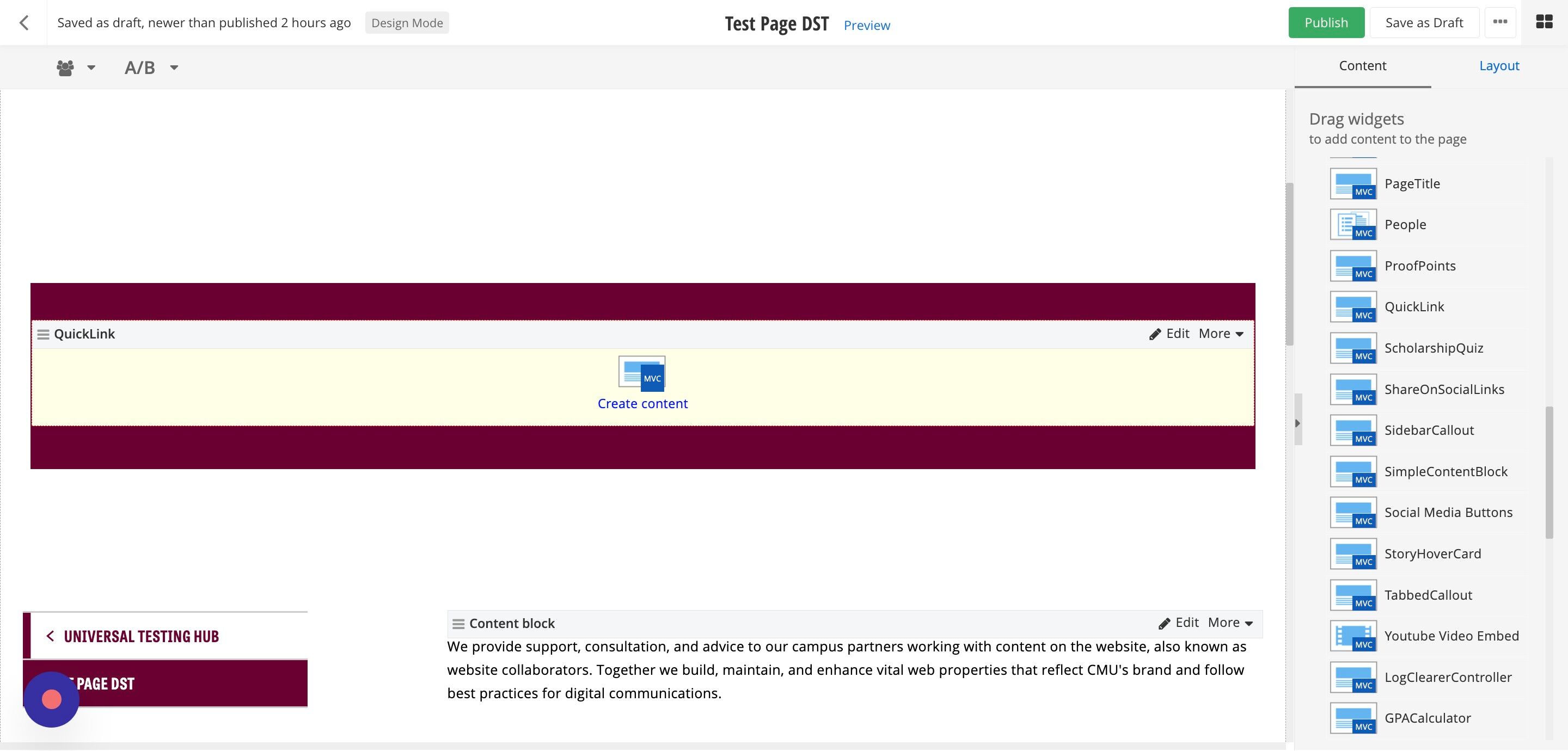Click the content block paragraph text

click(847, 670)
